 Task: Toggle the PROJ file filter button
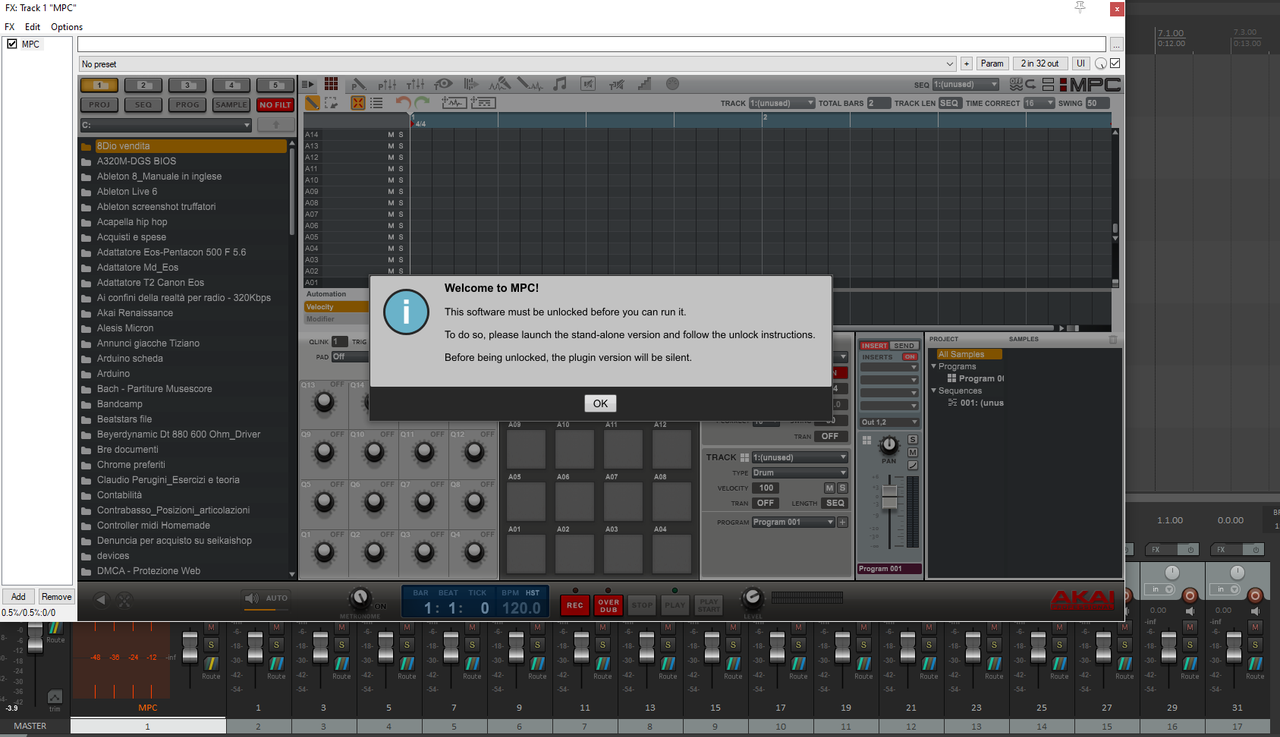pos(98,104)
